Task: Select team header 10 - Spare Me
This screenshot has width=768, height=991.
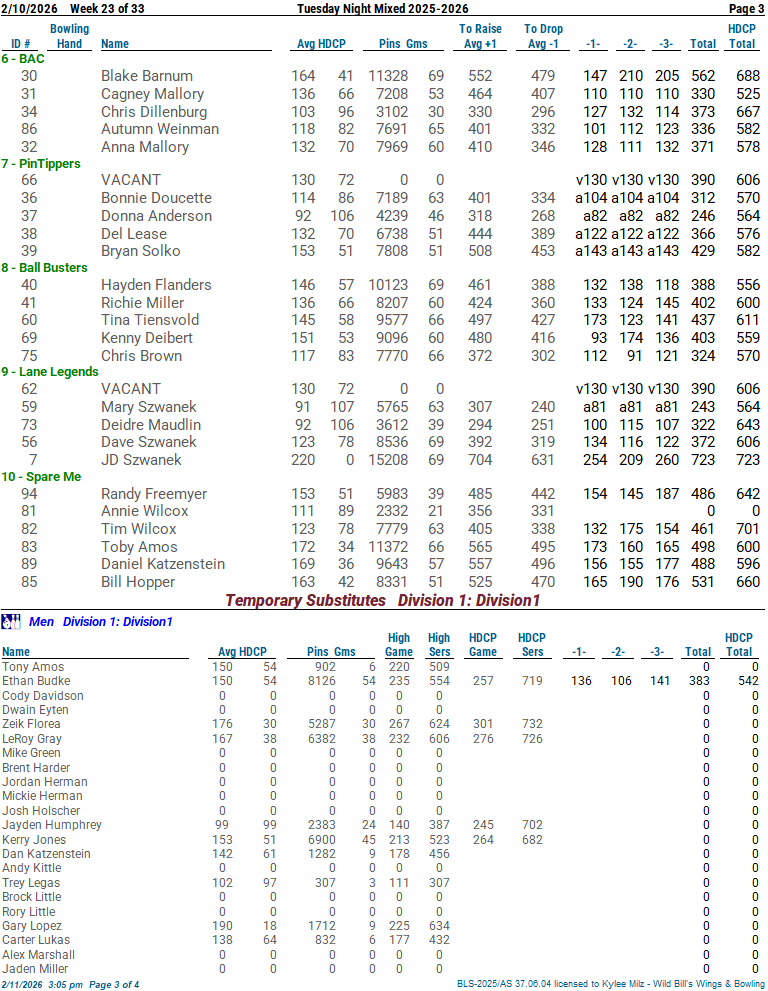Action: [x=41, y=477]
